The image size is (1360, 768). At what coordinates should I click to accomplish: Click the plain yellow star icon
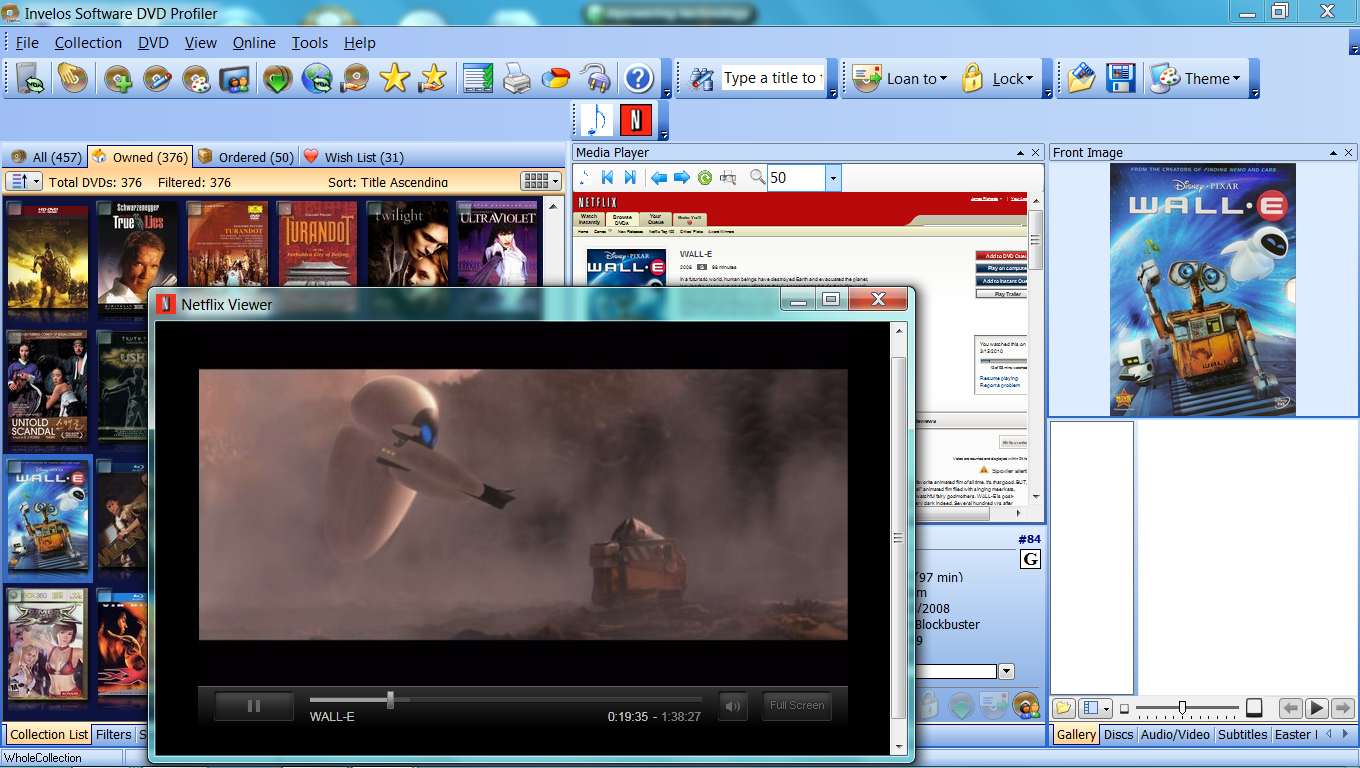click(395, 78)
